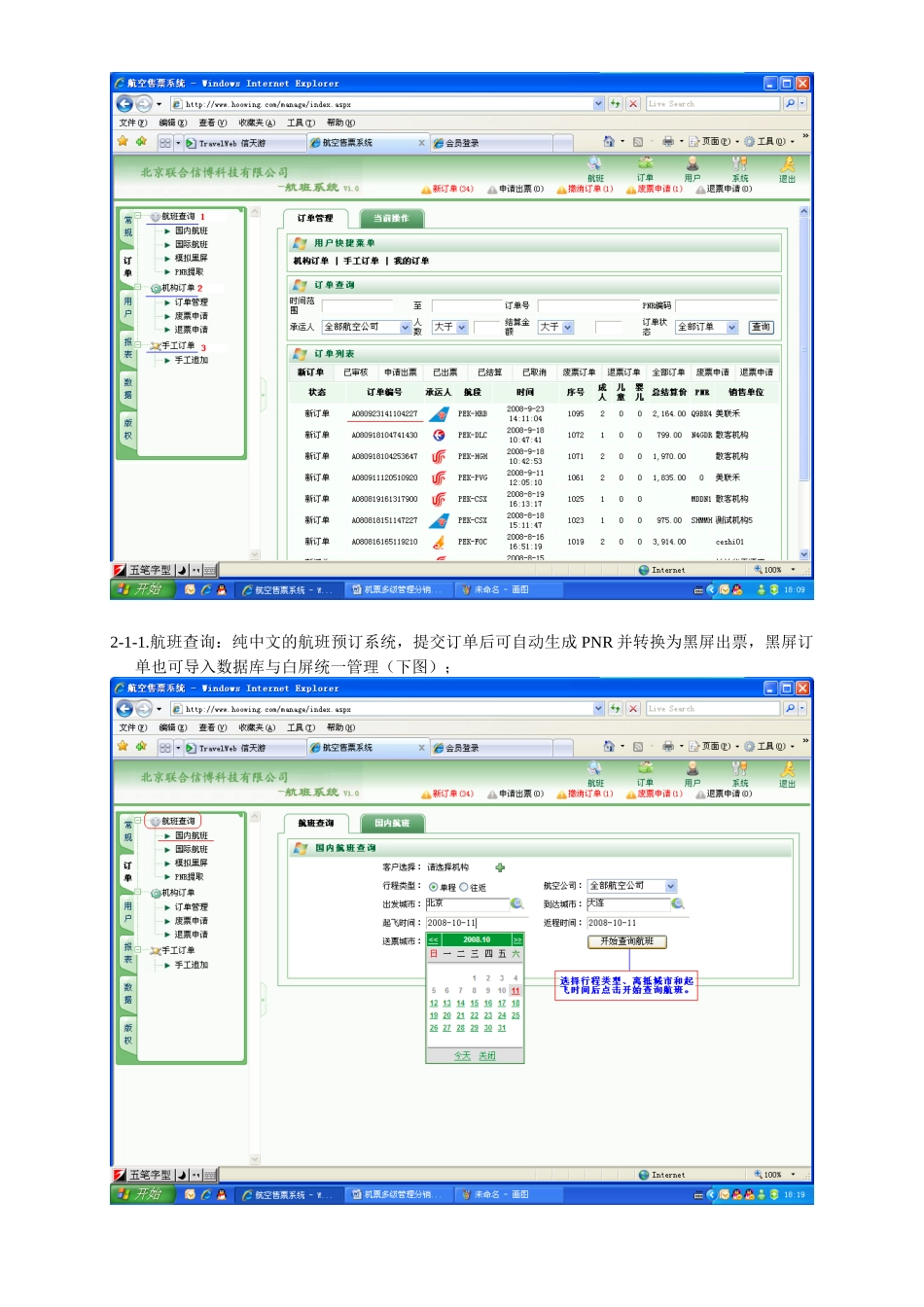Open the 人数 大于 dropdown
This screenshot has width=924, height=1307.
pyautogui.click(x=462, y=328)
